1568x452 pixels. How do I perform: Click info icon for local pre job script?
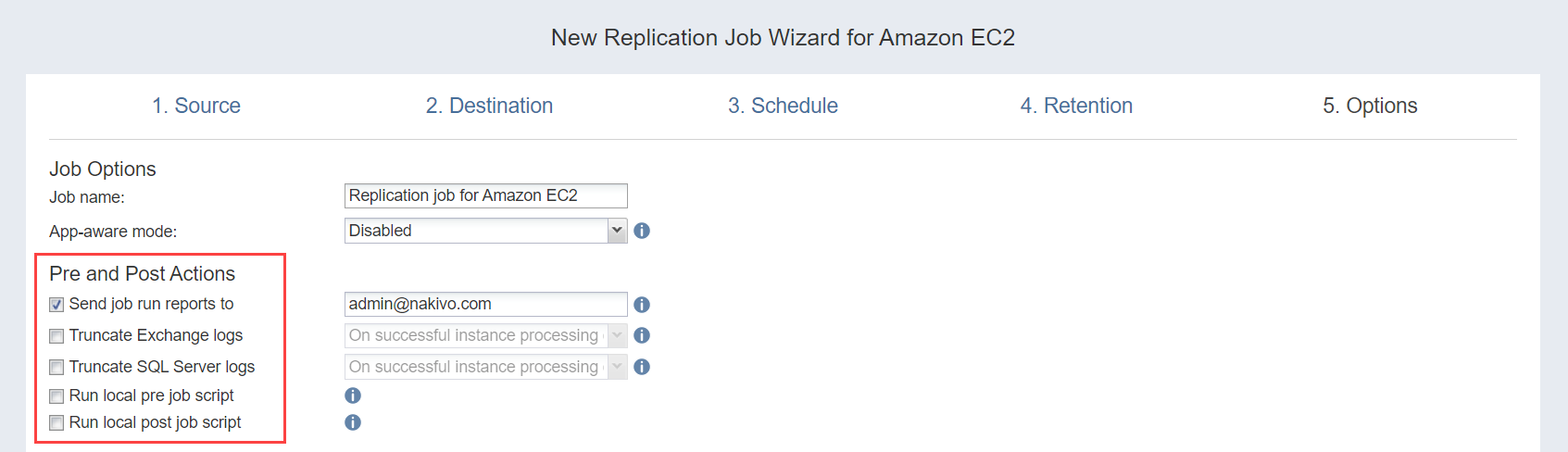353,395
